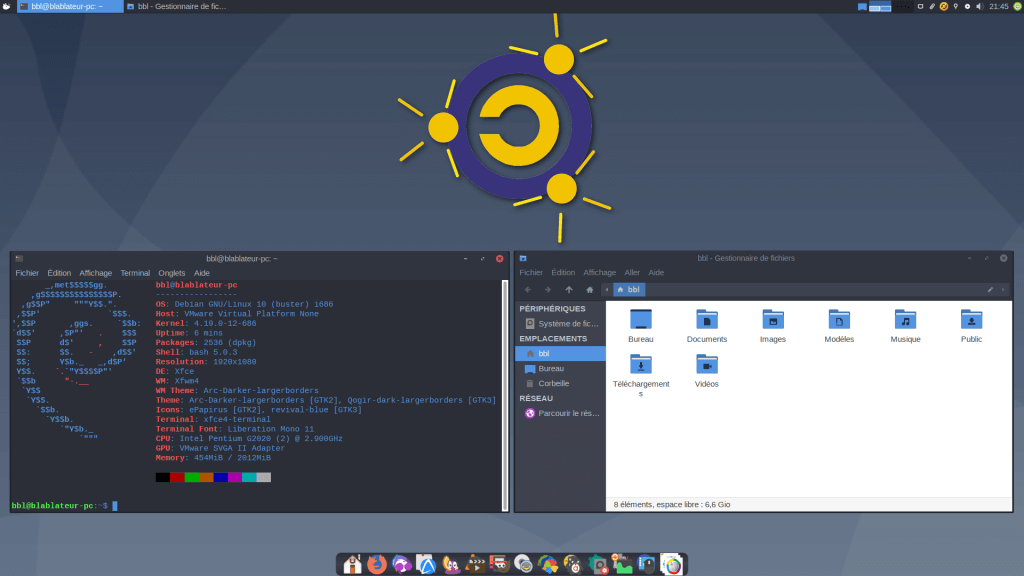The width and height of the screenshot is (1024, 576).
Task: Click the show desktop icon in panel
Action: coord(862,7)
